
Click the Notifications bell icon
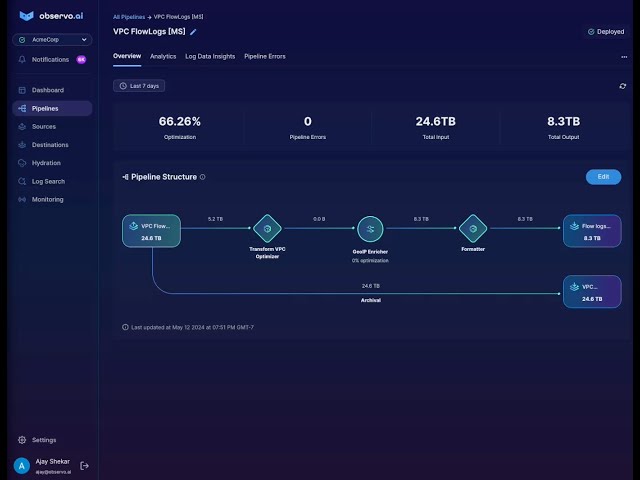[22, 60]
